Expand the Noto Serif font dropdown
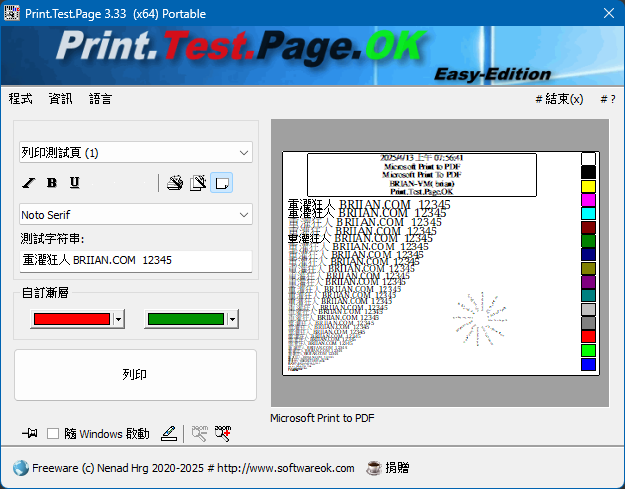The height and width of the screenshot is (489, 625). tap(135, 215)
